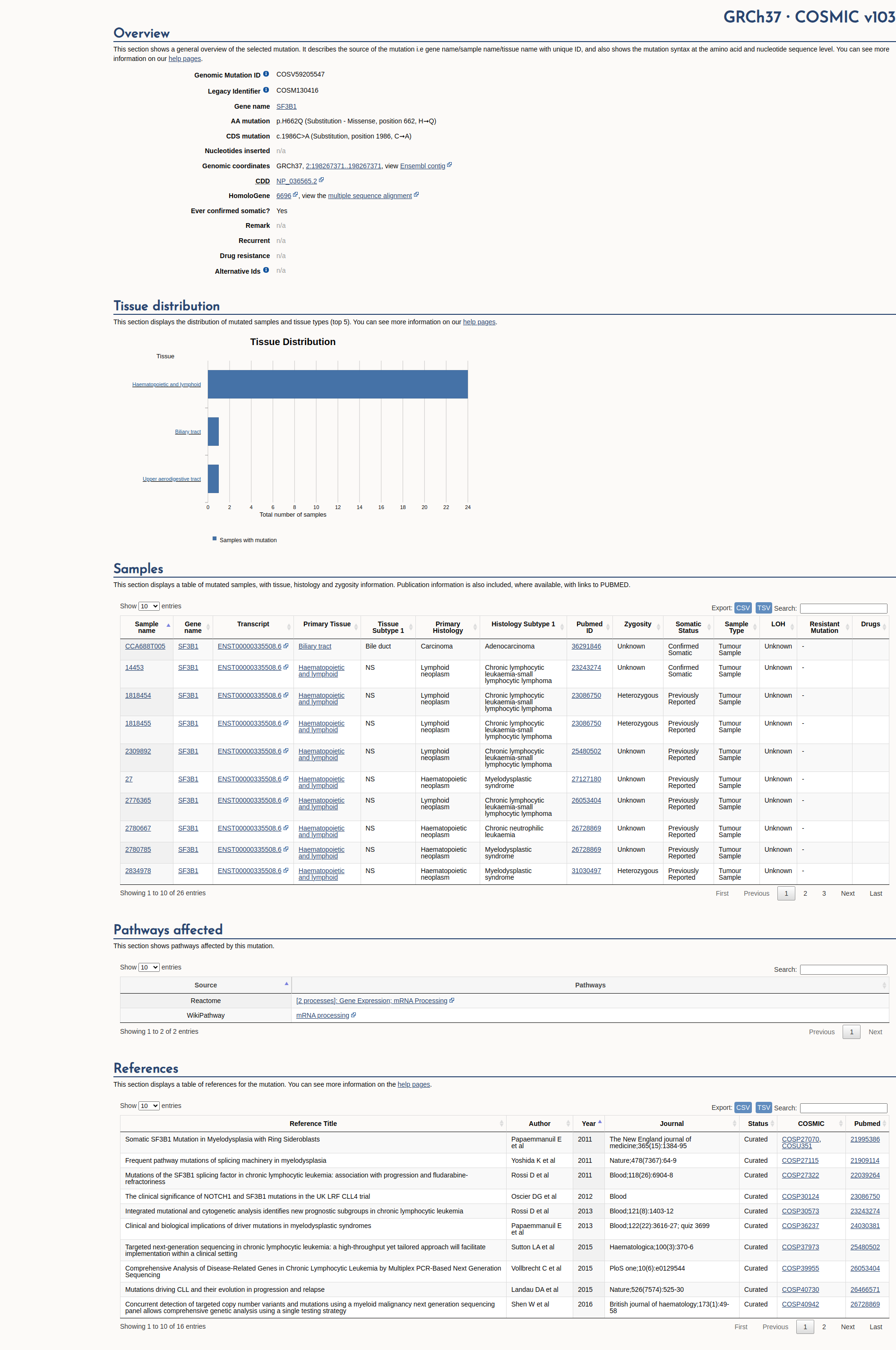This screenshot has height=1350, width=896.
Task: Click sort arrows on Histology Subtype 1 column
Action: point(562,627)
